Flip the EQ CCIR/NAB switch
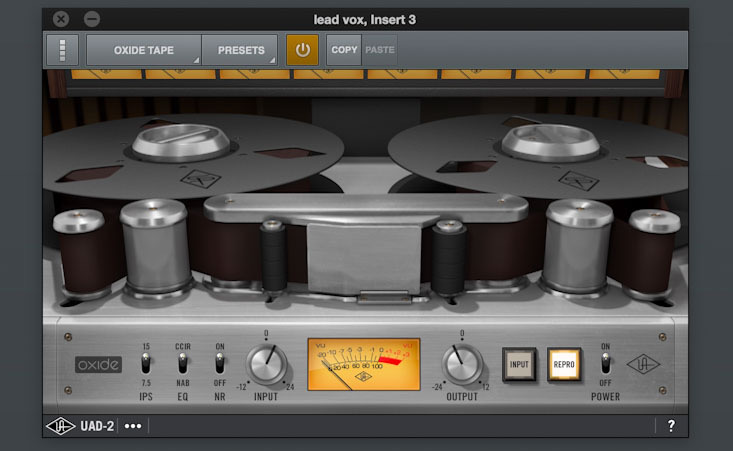This screenshot has height=451, width=733. click(x=183, y=363)
